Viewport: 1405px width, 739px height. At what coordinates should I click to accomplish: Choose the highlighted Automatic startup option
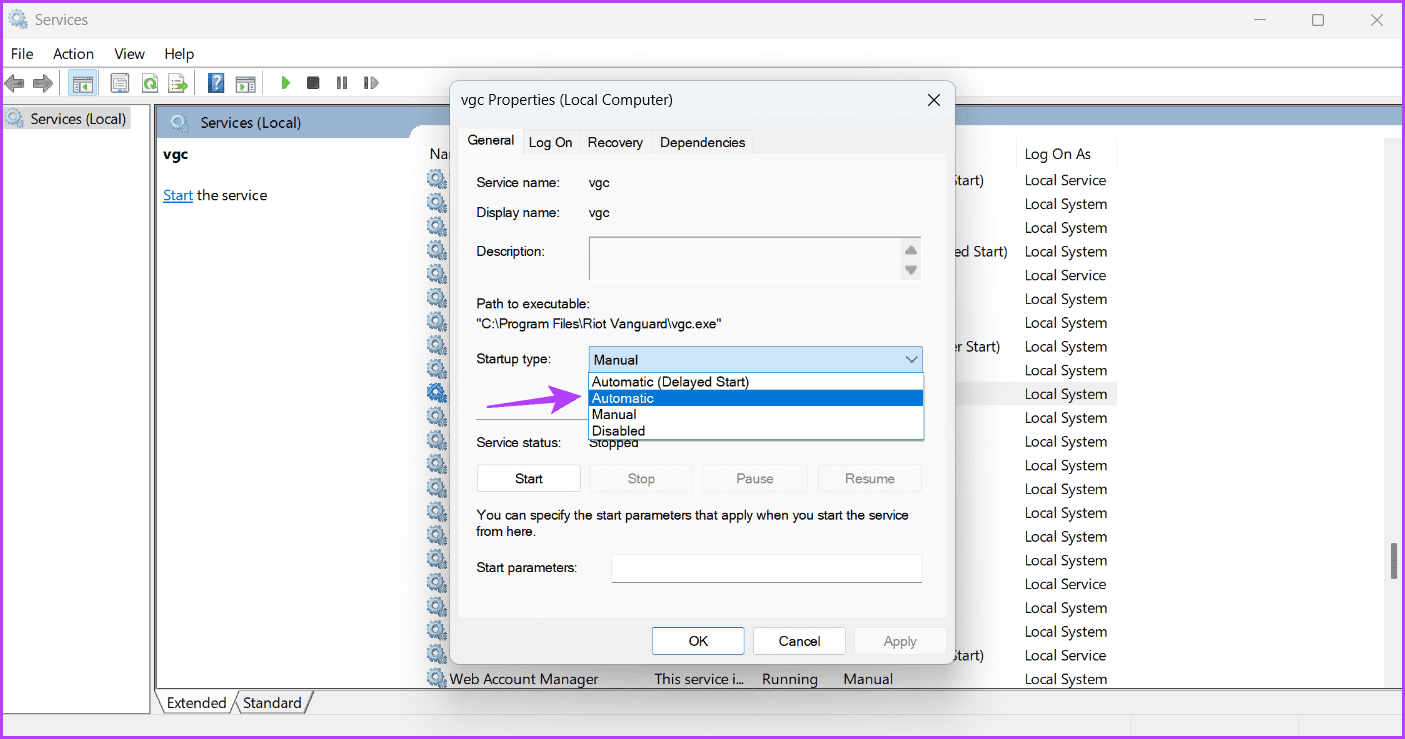click(x=756, y=398)
